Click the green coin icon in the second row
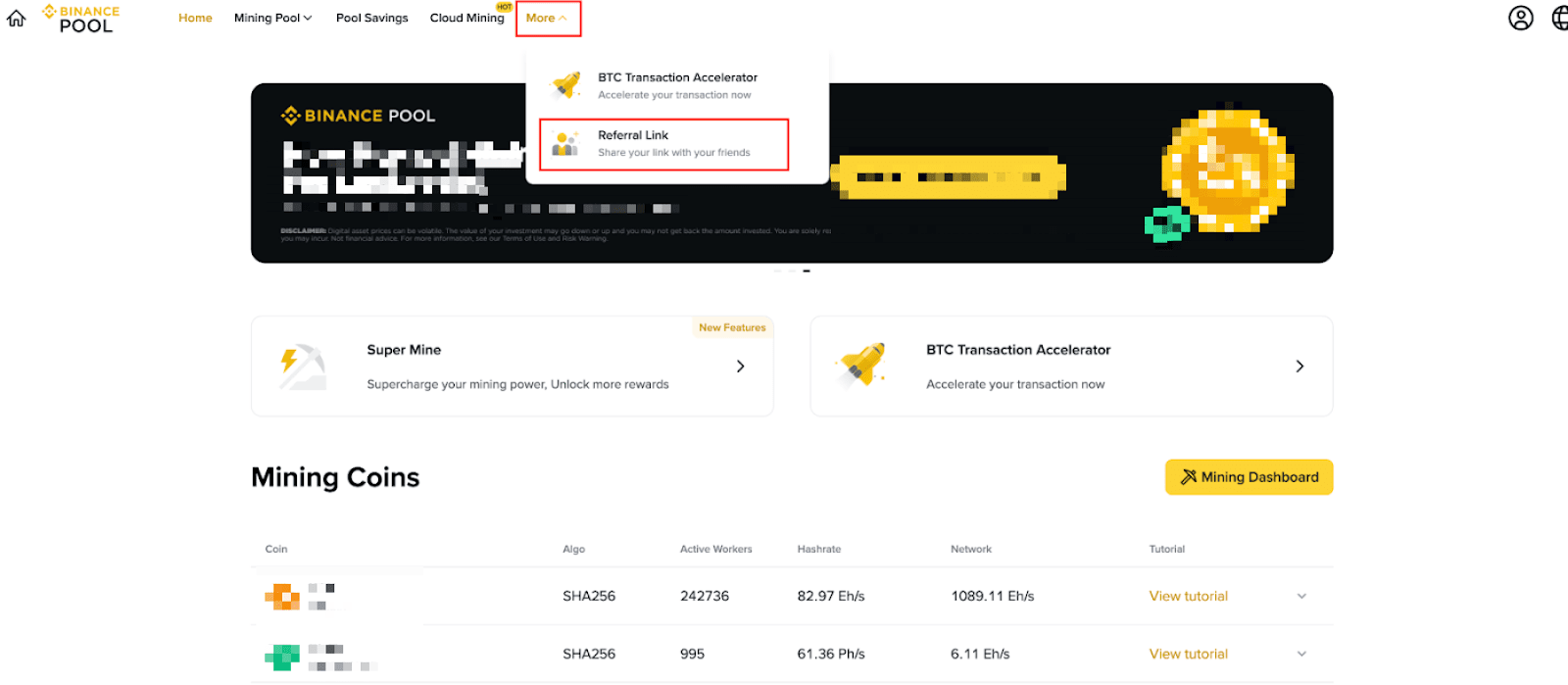 pyautogui.click(x=282, y=657)
